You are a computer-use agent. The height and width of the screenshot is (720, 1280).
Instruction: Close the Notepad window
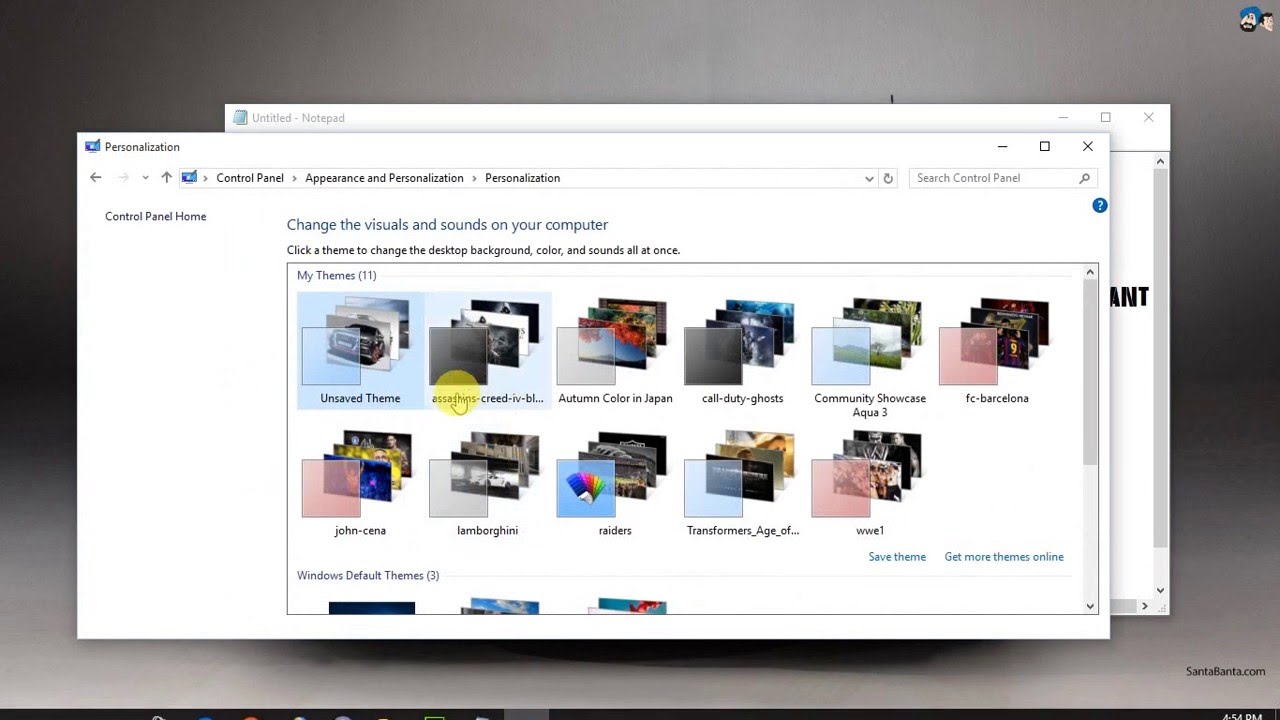point(1148,118)
